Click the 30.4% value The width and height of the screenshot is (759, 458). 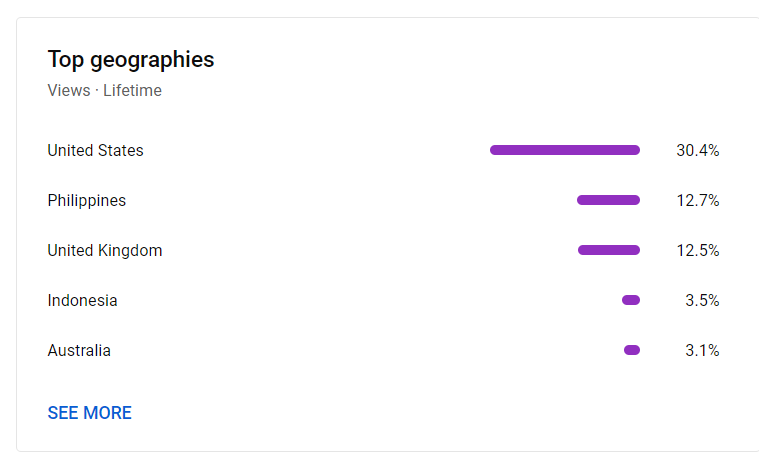click(x=698, y=151)
